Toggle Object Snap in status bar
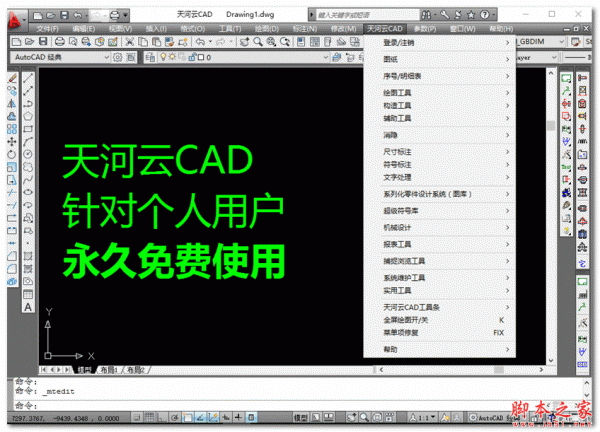The width and height of the screenshot is (600, 432). tap(187, 417)
